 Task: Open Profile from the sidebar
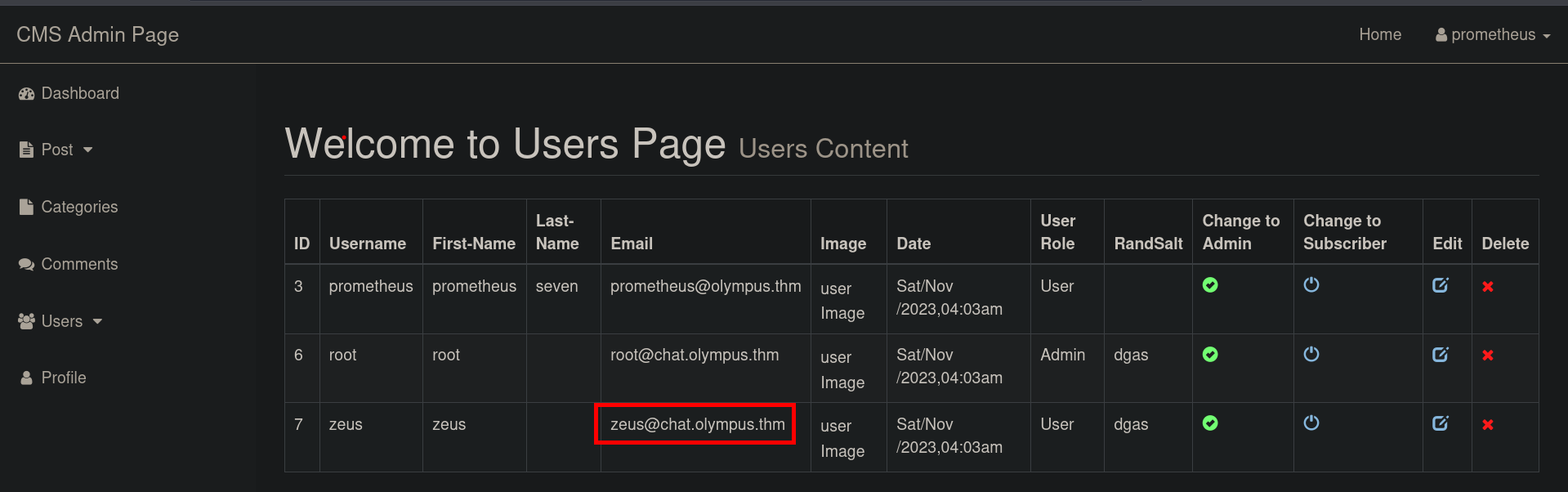click(x=63, y=378)
